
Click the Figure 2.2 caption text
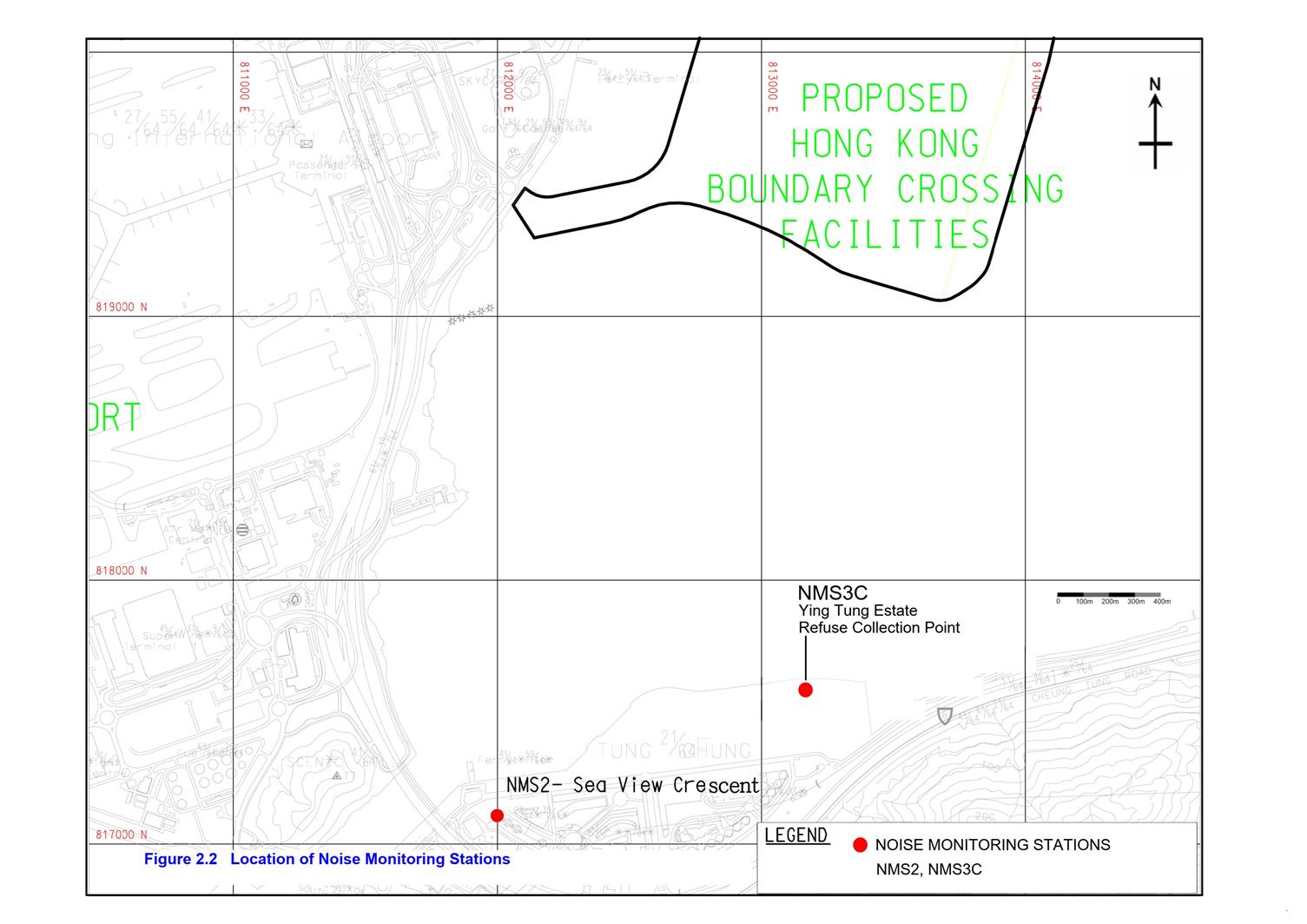327,859
